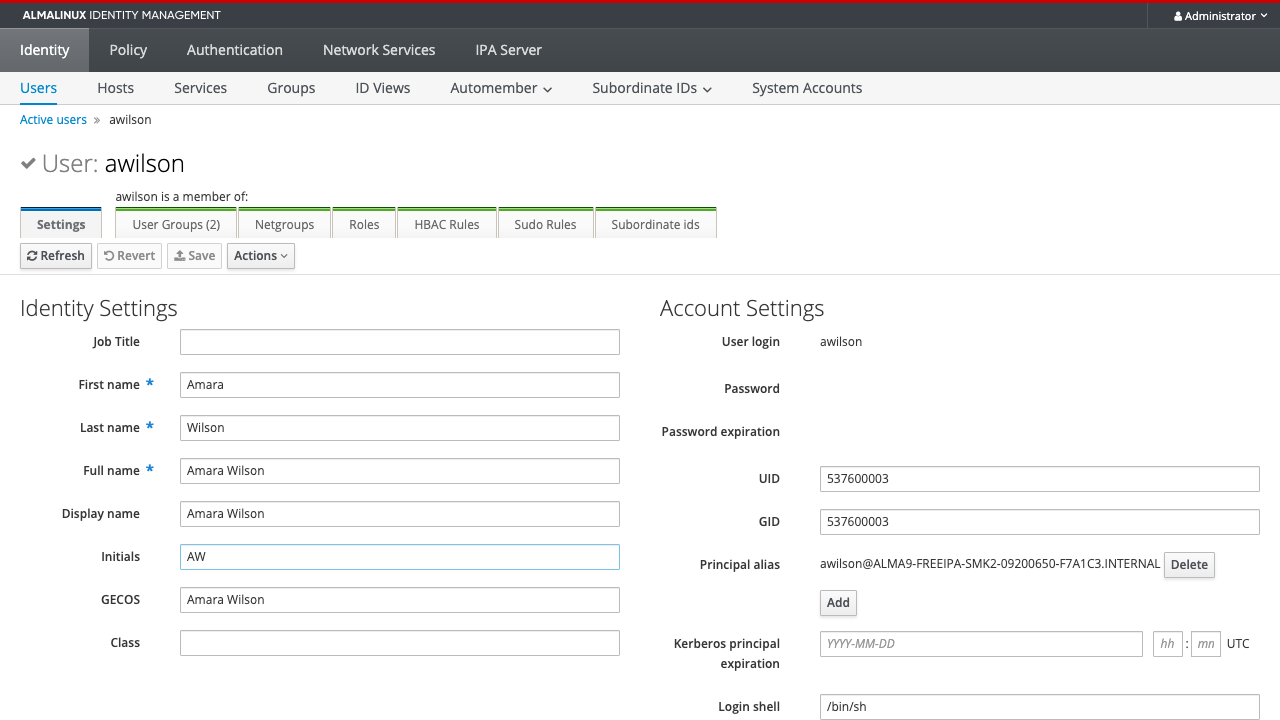
Task: Open the IPA Server menu
Action: (x=508, y=50)
